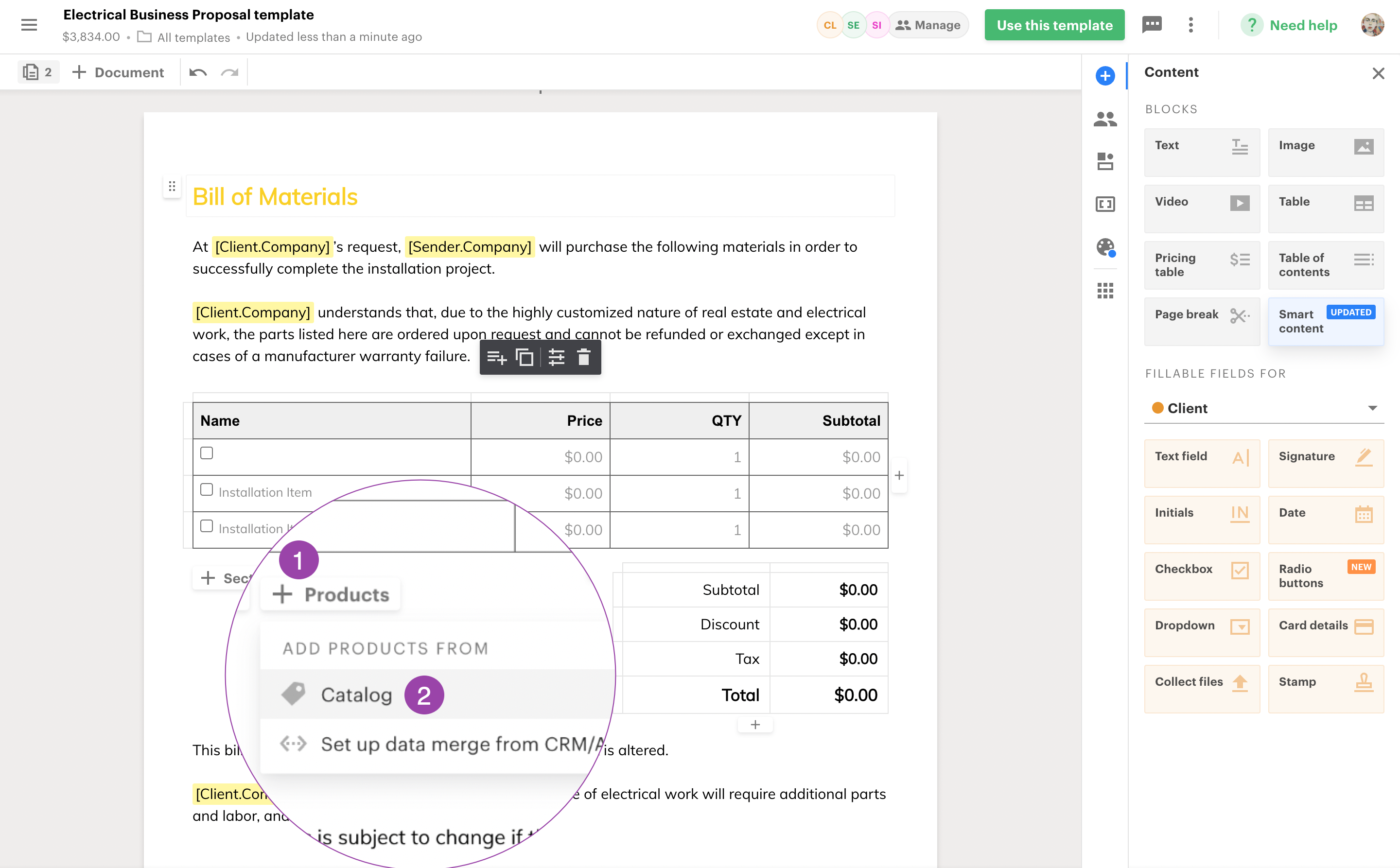Viewport: 1400px width, 868px height.
Task: Select the Page break block
Action: (x=1202, y=321)
